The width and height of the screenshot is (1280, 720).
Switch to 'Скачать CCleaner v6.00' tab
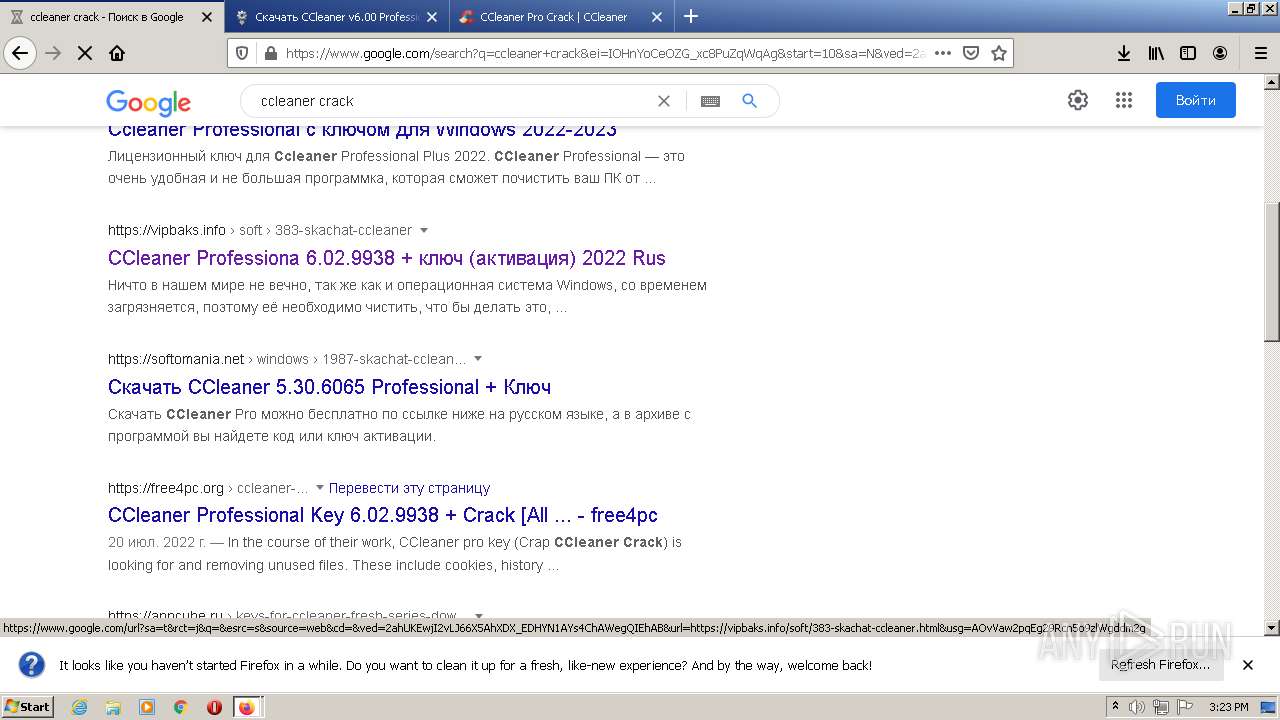tap(337, 17)
